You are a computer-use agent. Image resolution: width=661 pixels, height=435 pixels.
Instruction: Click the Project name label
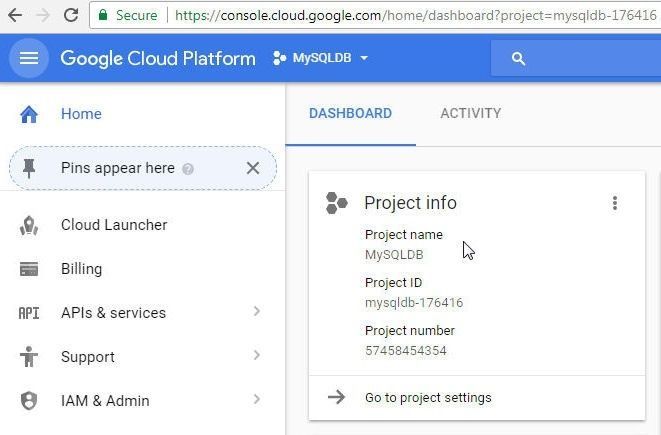(404, 235)
